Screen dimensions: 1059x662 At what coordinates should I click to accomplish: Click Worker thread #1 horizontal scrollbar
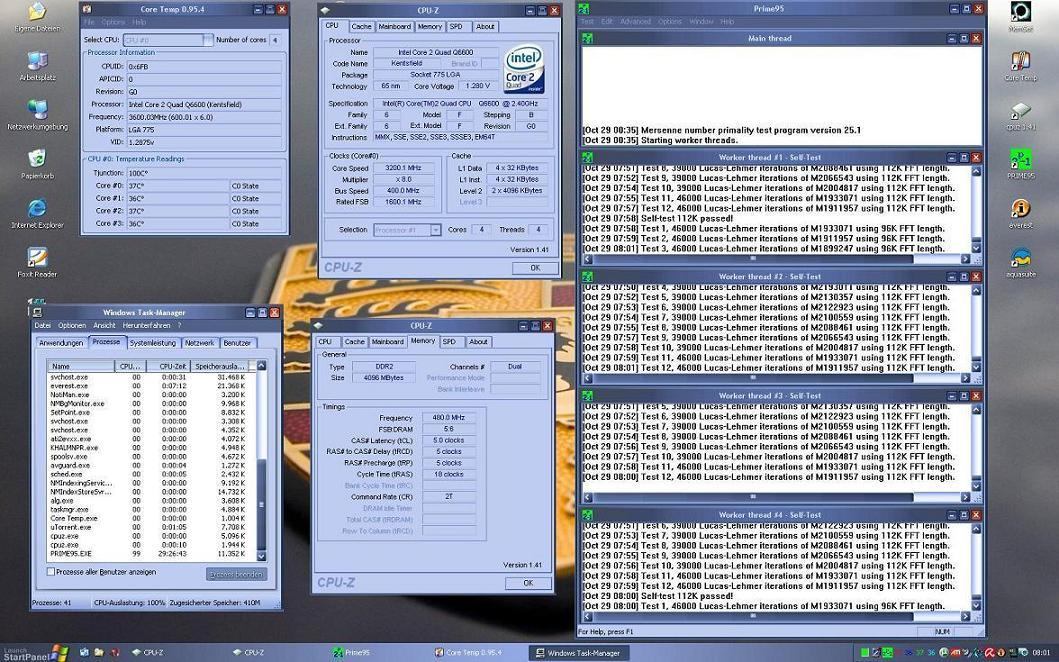[776, 259]
